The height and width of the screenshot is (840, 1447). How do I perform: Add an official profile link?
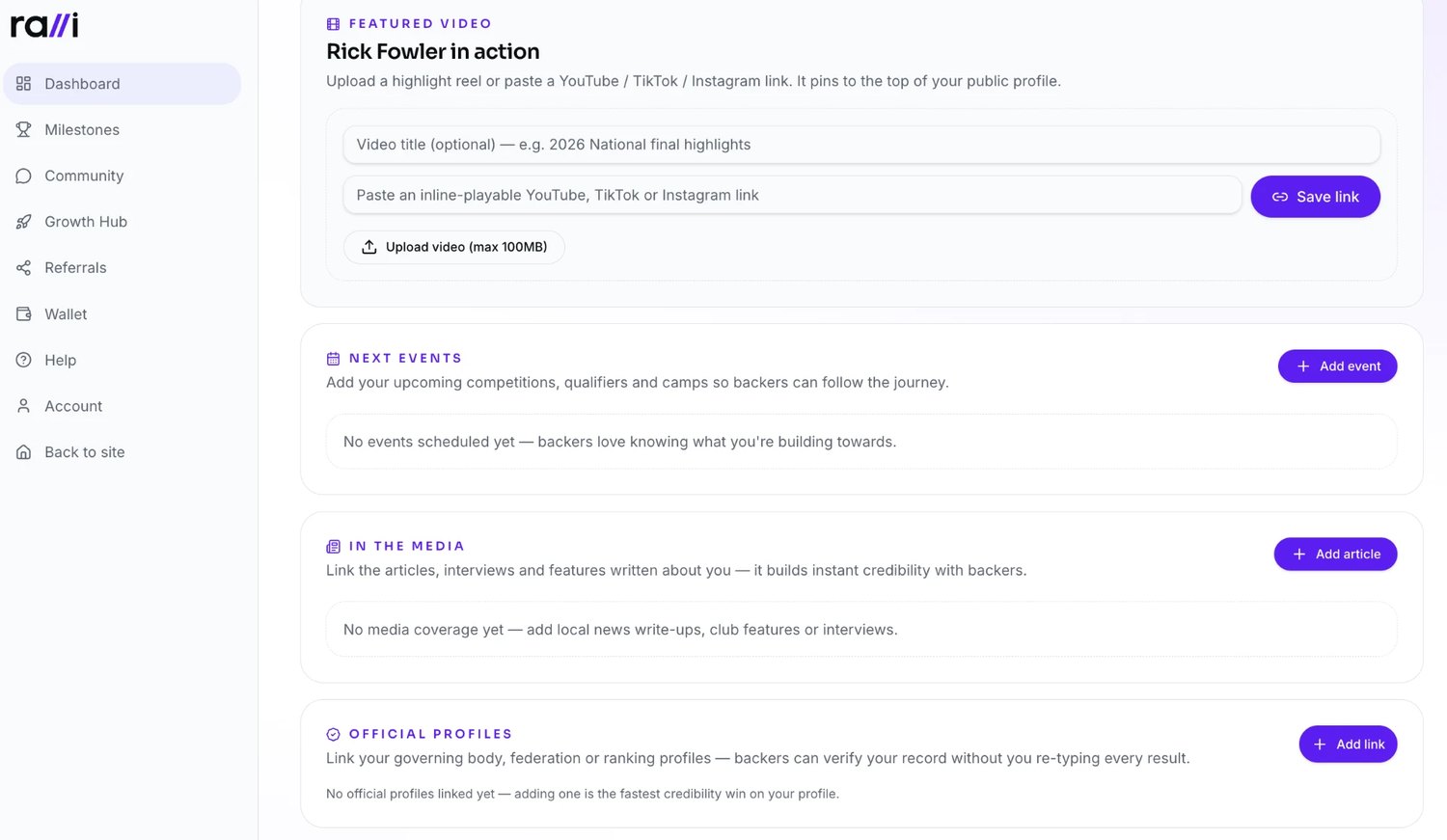pos(1348,745)
